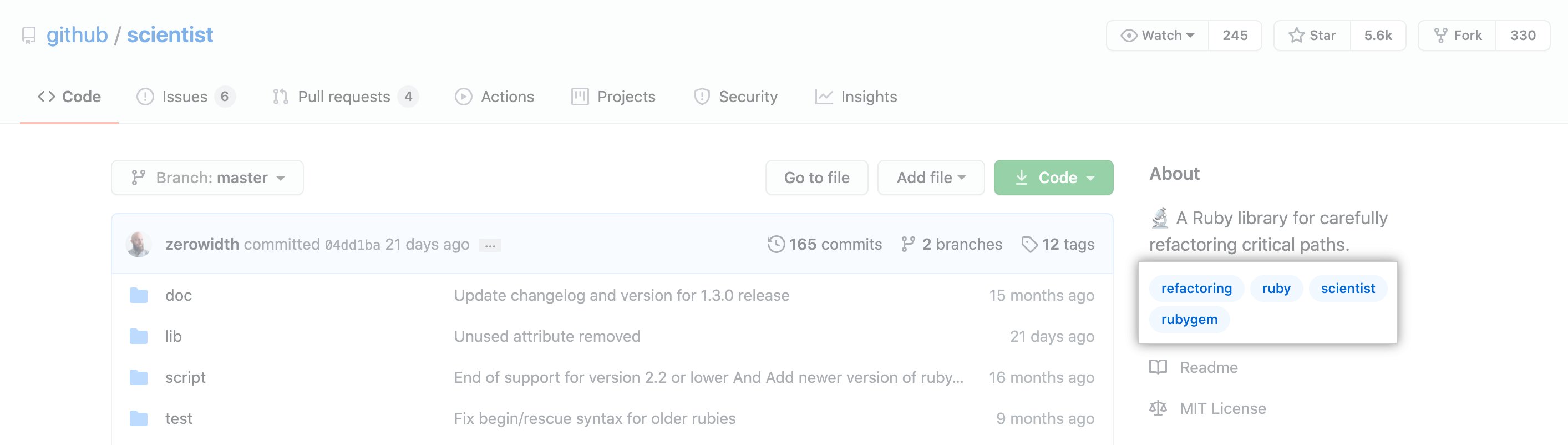The width and height of the screenshot is (1568, 445).
Task: Expand commit message ellipsis button
Action: (x=490, y=245)
